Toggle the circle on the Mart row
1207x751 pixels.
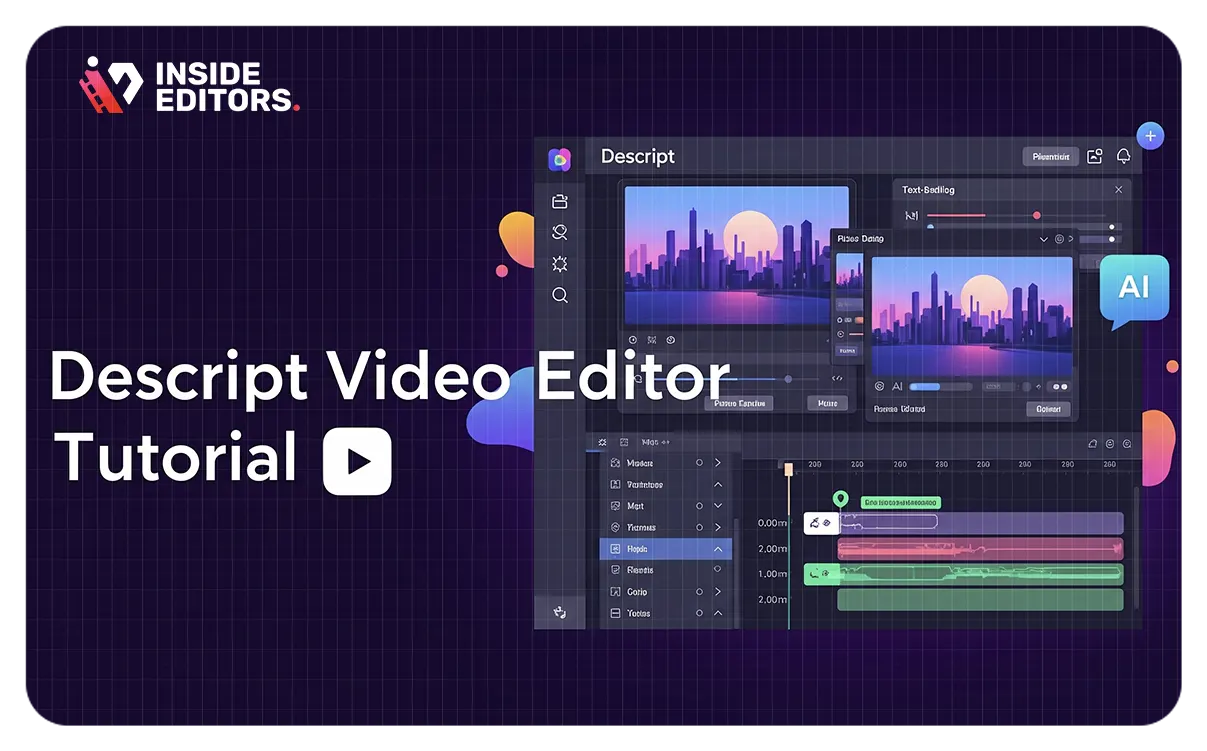click(x=699, y=506)
